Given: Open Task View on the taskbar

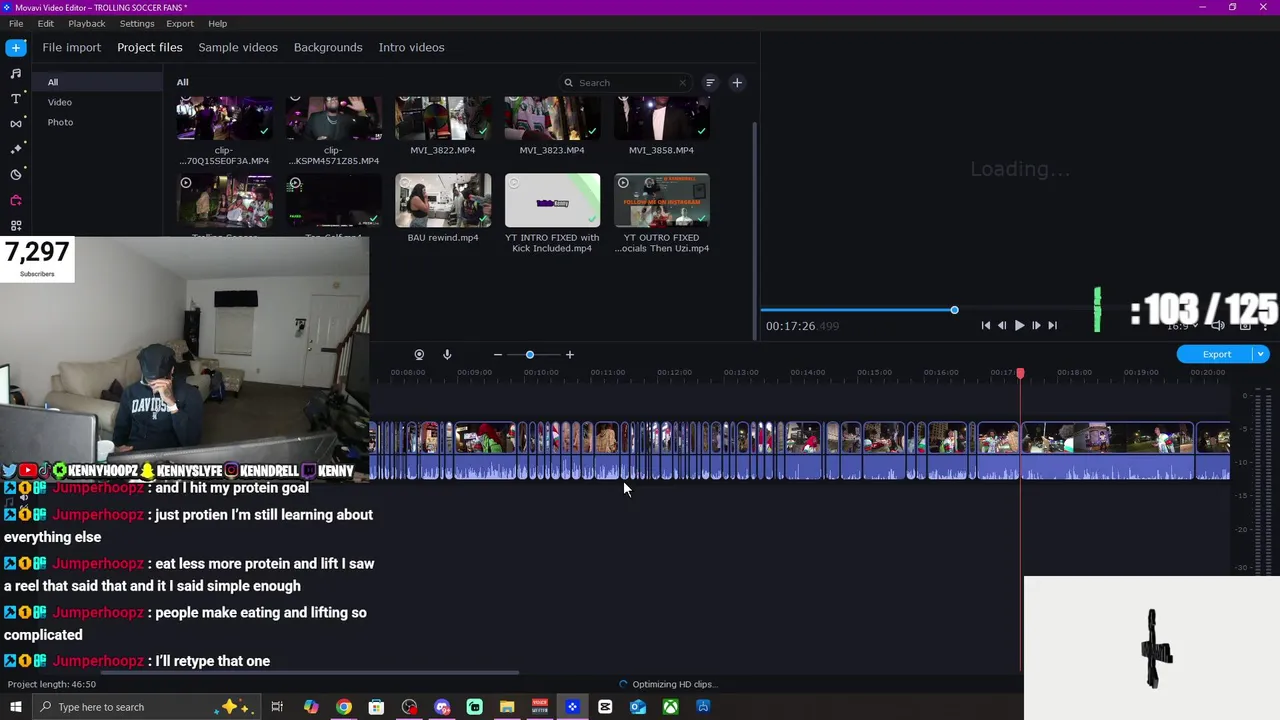Looking at the screenshot, I should 277,707.
